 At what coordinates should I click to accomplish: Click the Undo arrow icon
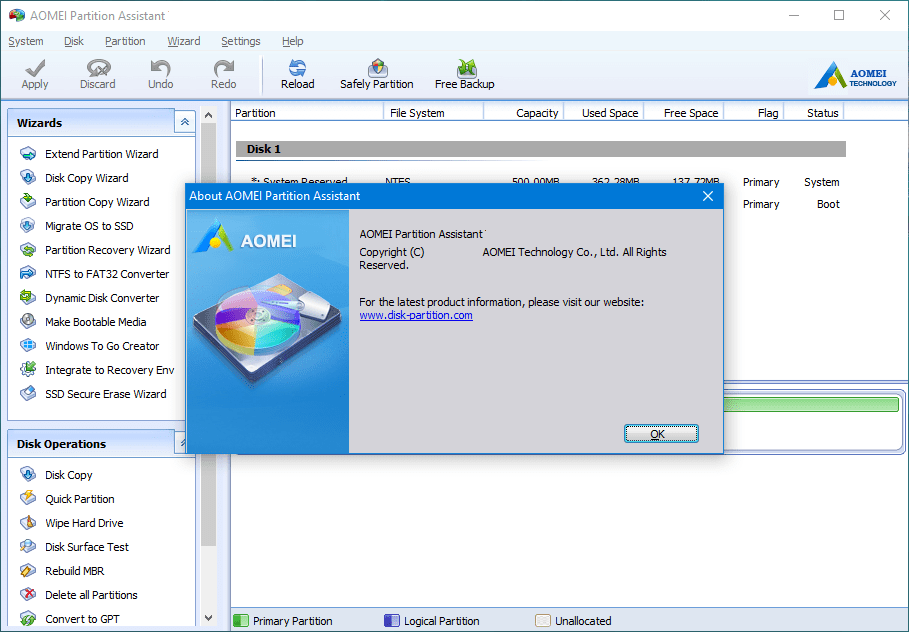[x=161, y=68]
